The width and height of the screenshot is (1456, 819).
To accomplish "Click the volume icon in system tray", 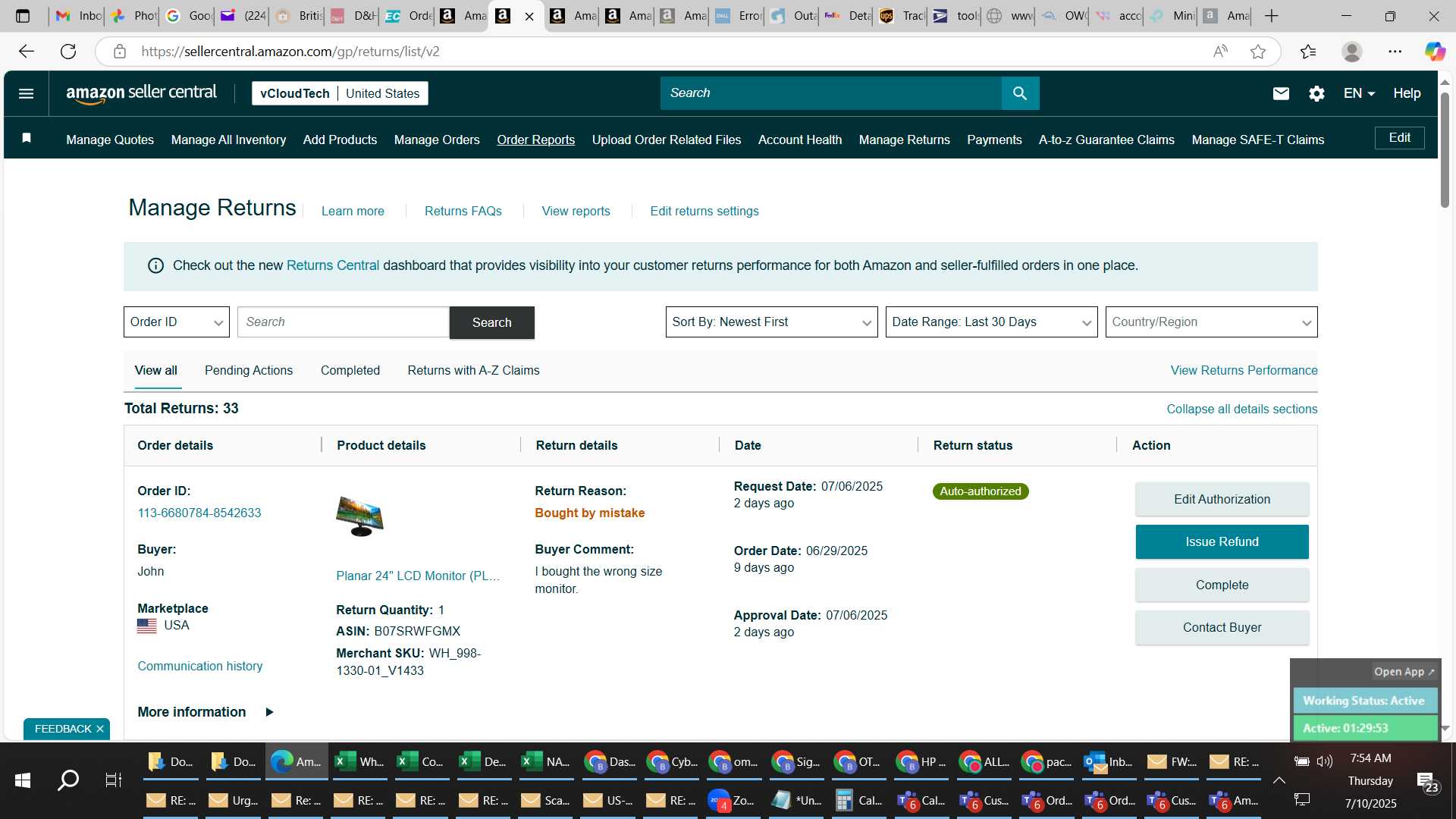I will [x=1325, y=761].
